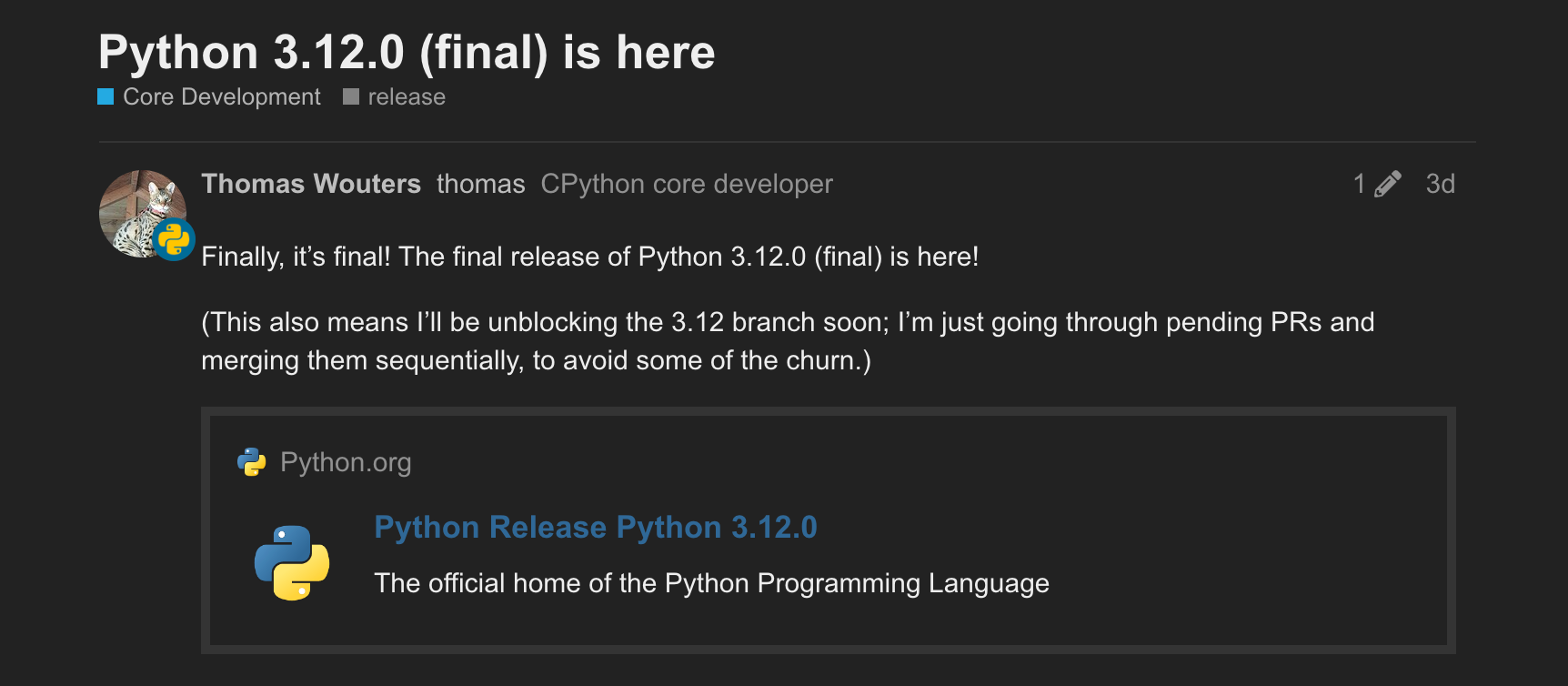
Task: Click the paragraph about unblocking the 3.12 branch
Action: click(788, 341)
